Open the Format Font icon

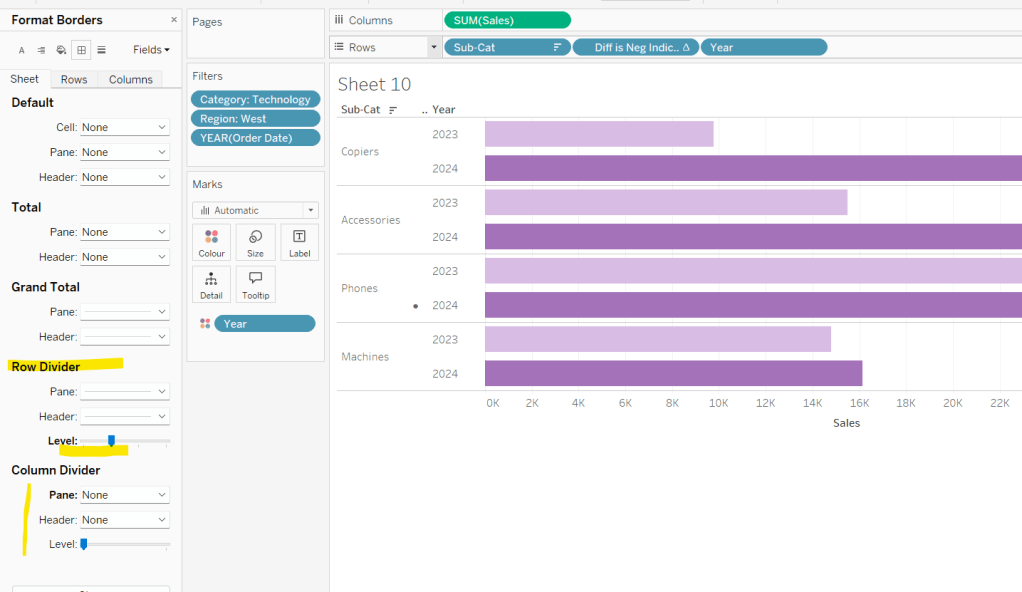point(22,50)
